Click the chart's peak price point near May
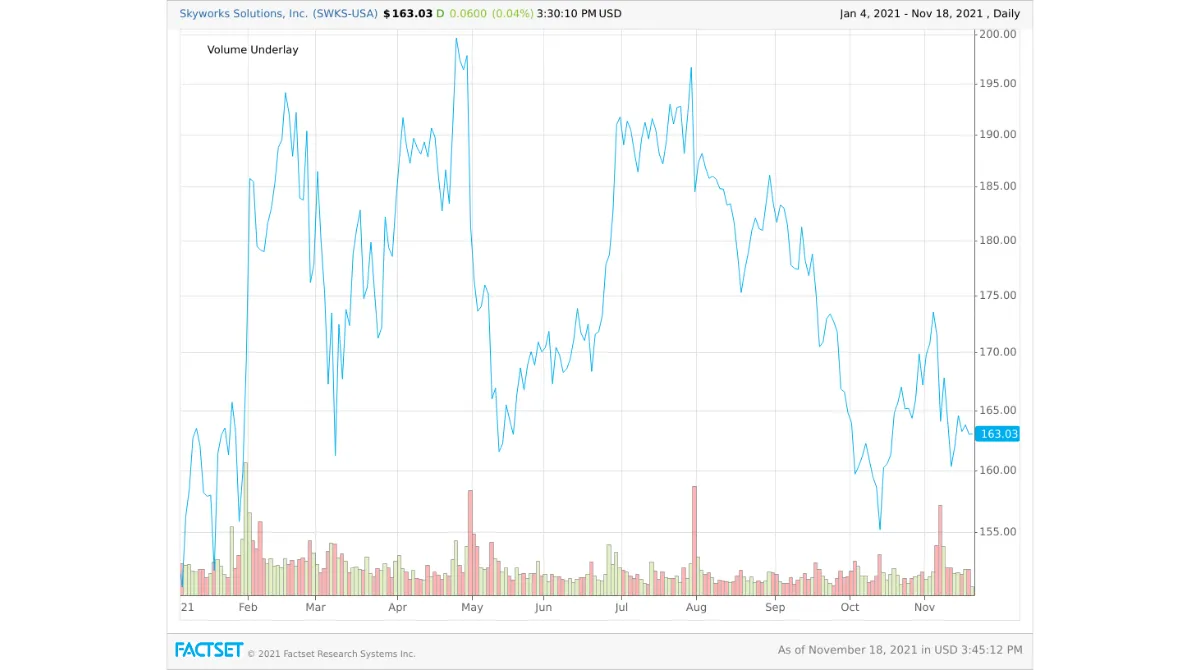The height and width of the screenshot is (670, 1200). [458, 38]
